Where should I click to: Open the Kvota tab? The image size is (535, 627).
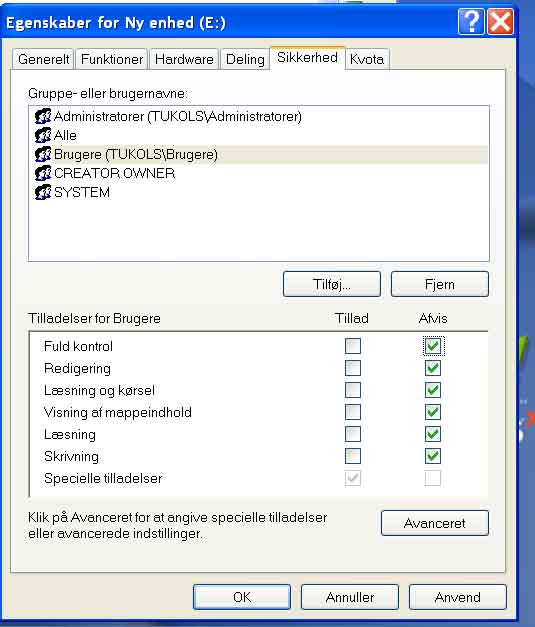(367, 59)
